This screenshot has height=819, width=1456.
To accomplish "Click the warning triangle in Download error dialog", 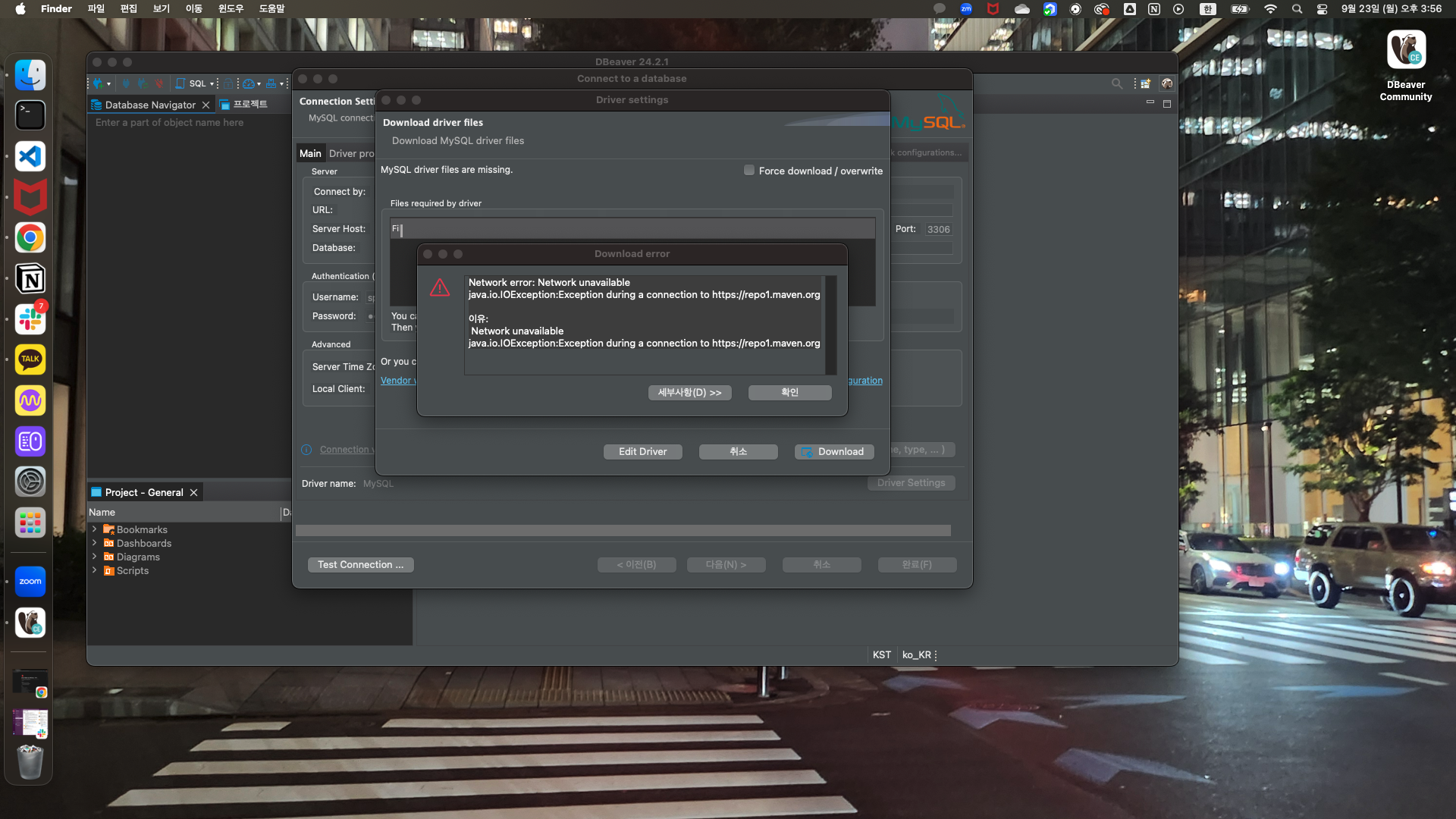I will tap(440, 287).
